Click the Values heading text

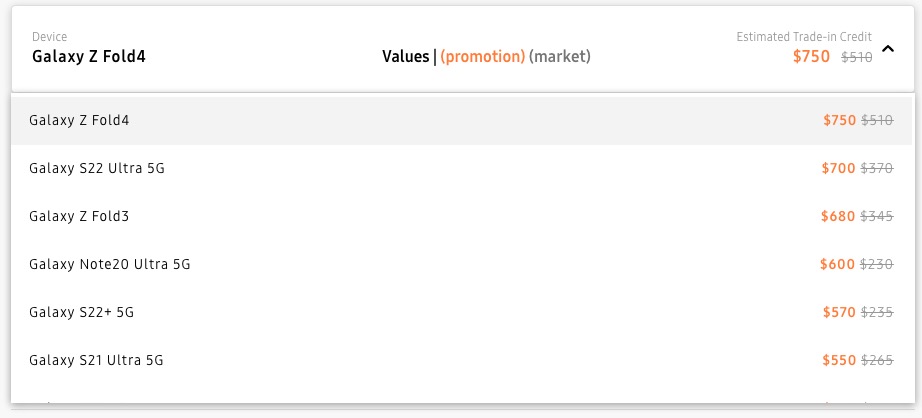(x=405, y=57)
